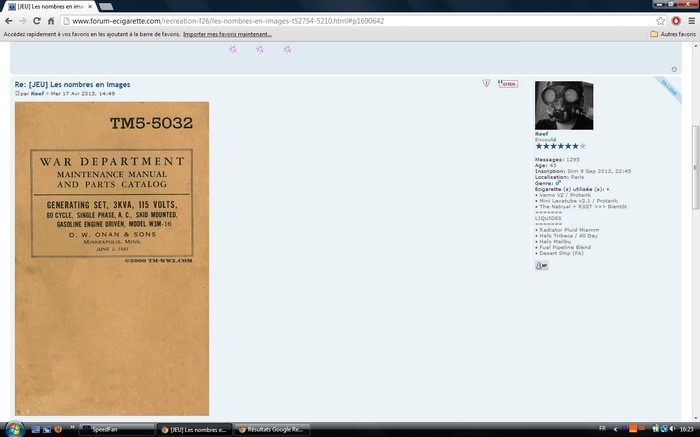Click the third pink star smiley
700x437 pixels.
coord(287,49)
